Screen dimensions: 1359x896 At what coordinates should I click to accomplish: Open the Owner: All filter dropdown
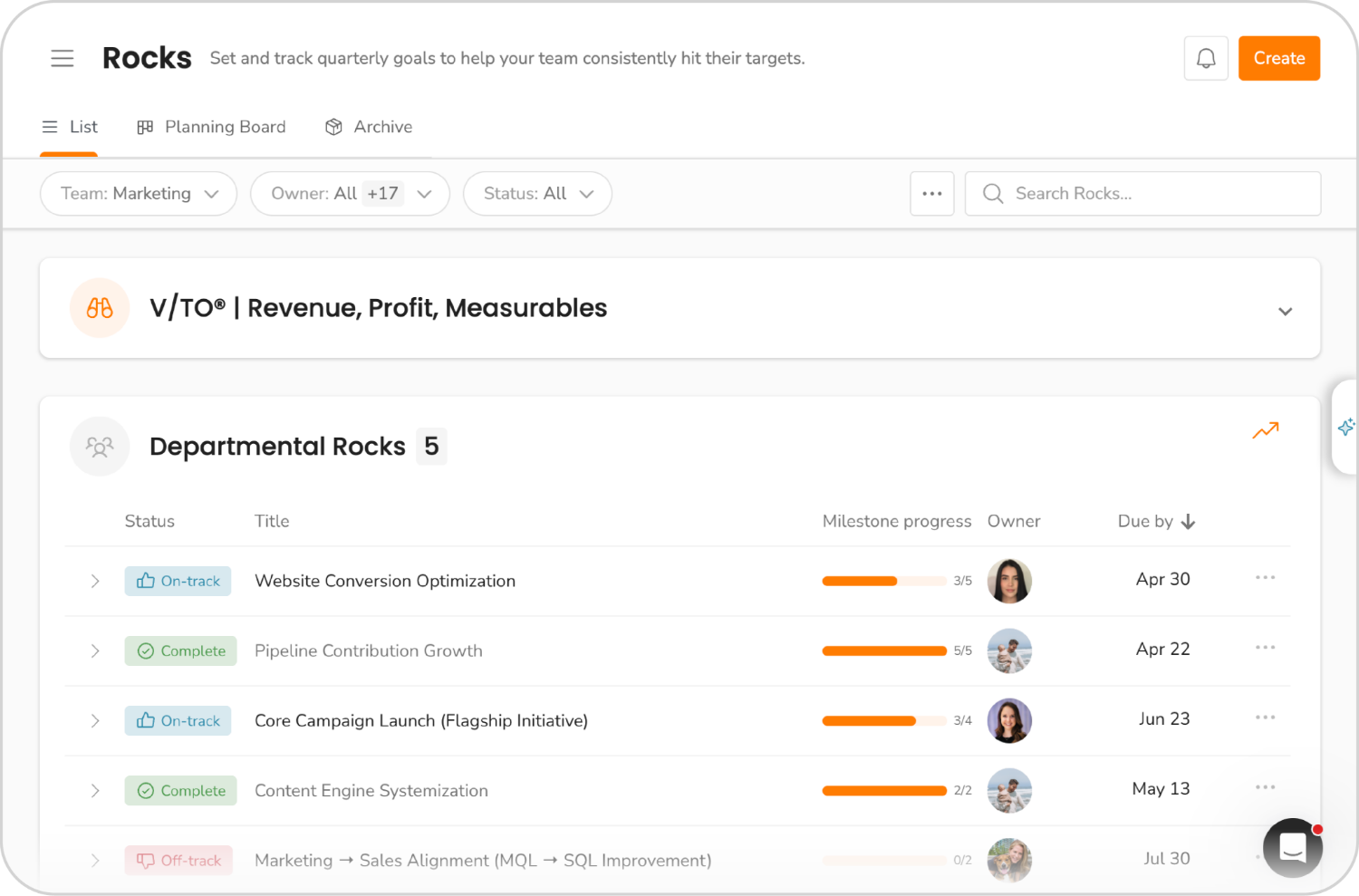350,193
